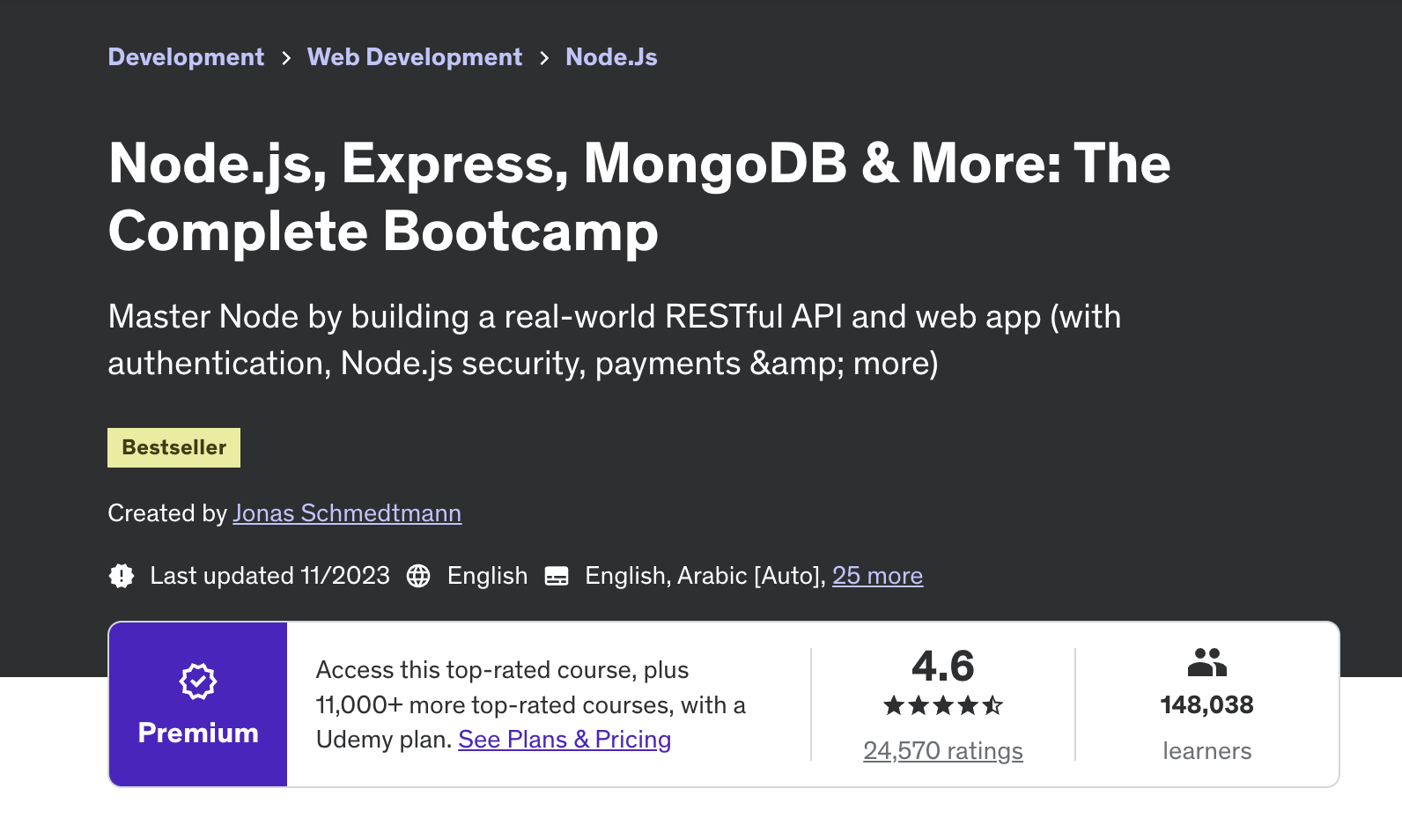Click the Premium checkmark badge icon
Image resolution: width=1402 pixels, height=840 pixels.
pyautogui.click(x=198, y=682)
